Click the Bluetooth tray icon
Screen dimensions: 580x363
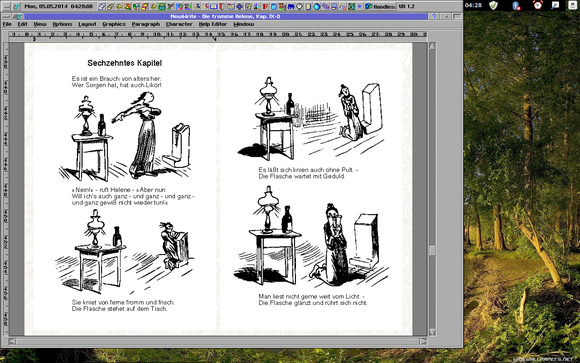pyautogui.click(x=516, y=5)
